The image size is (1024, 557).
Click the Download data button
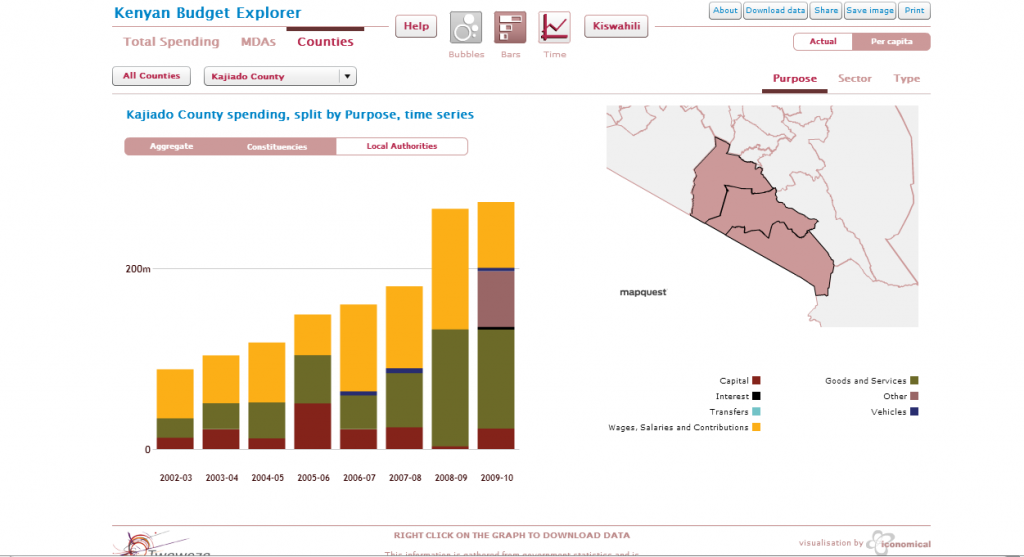click(x=775, y=10)
